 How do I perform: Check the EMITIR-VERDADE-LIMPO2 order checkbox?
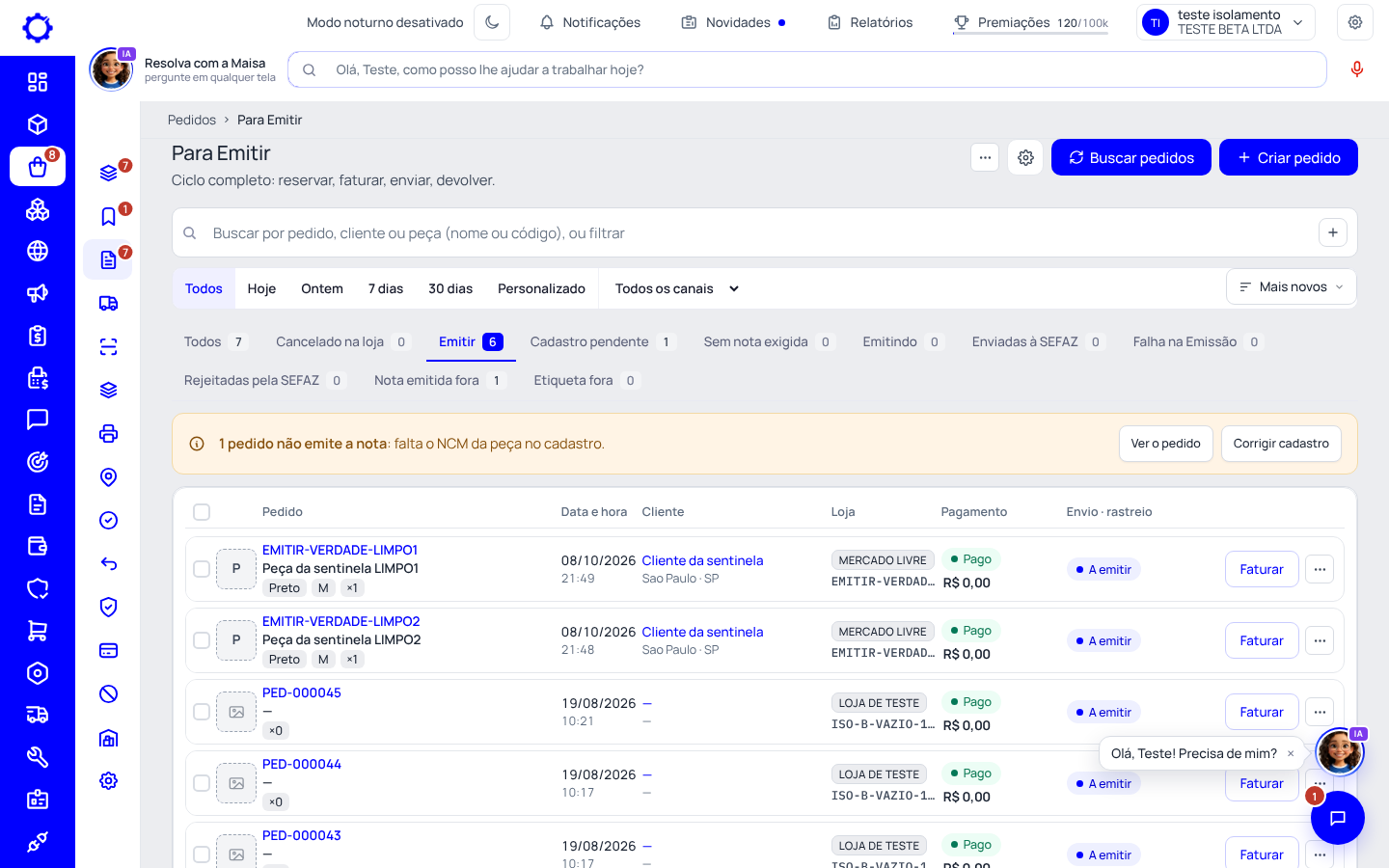[x=202, y=640]
